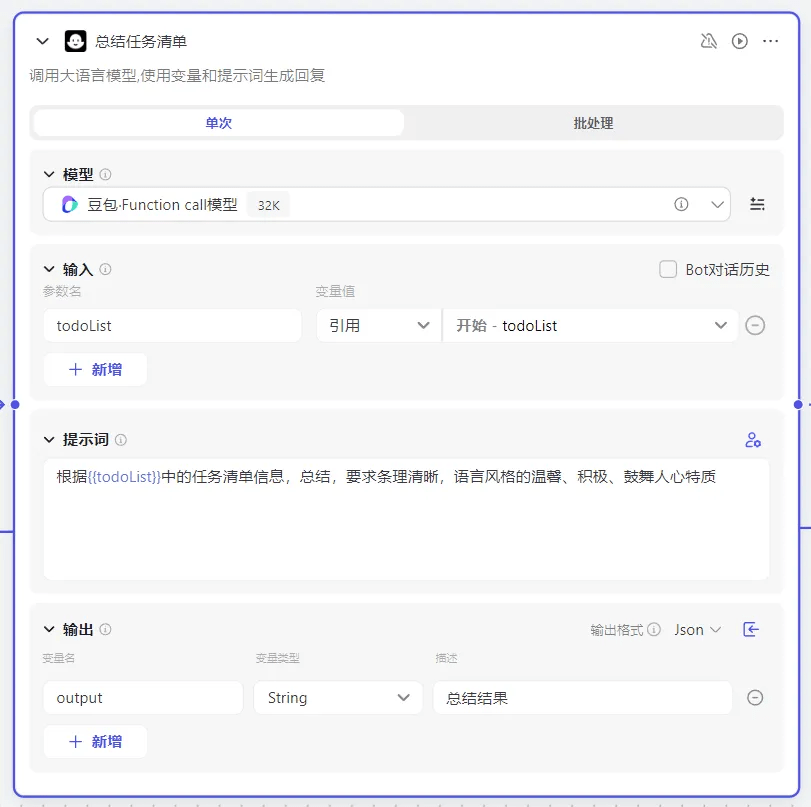Enable the Bot对话历史 checkbox
The height and width of the screenshot is (807, 811).
coord(668,269)
